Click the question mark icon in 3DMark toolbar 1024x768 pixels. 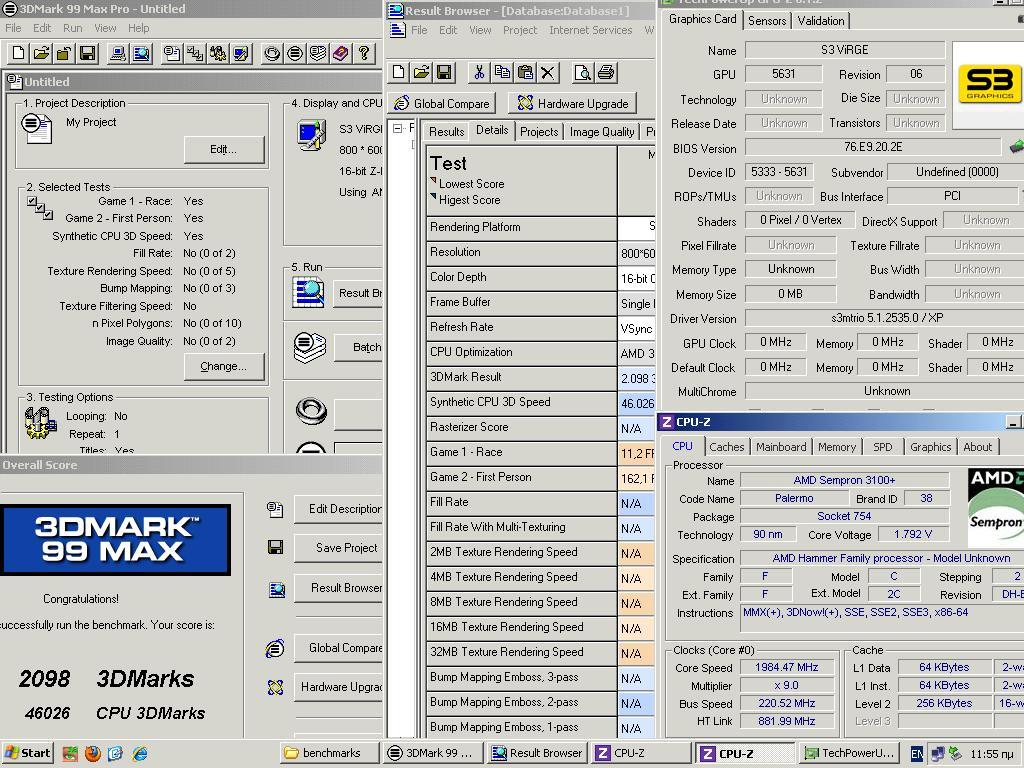pos(364,54)
